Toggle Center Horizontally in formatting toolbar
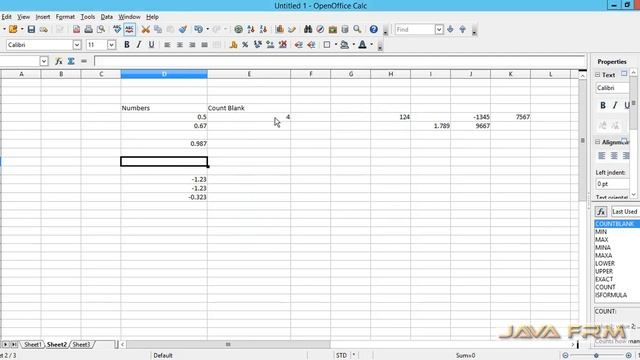The width and height of the screenshot is (640, 360). click(180, 45)
